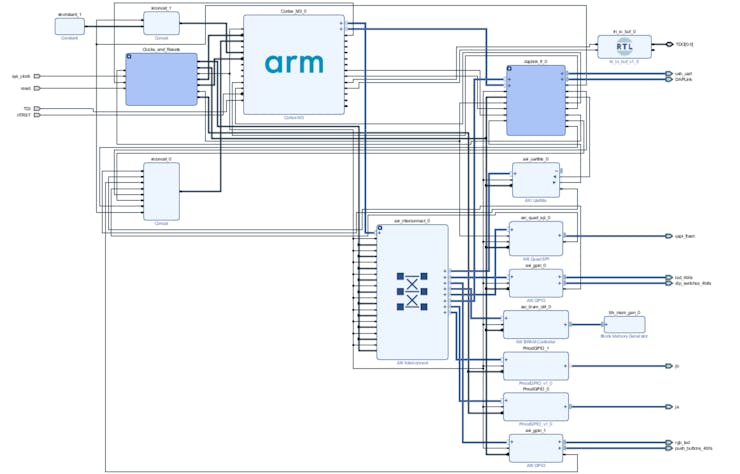The height and width of the screenshot is (474, 740).
Task: Click the nTRST input port
Action: (x=37, y=115)
